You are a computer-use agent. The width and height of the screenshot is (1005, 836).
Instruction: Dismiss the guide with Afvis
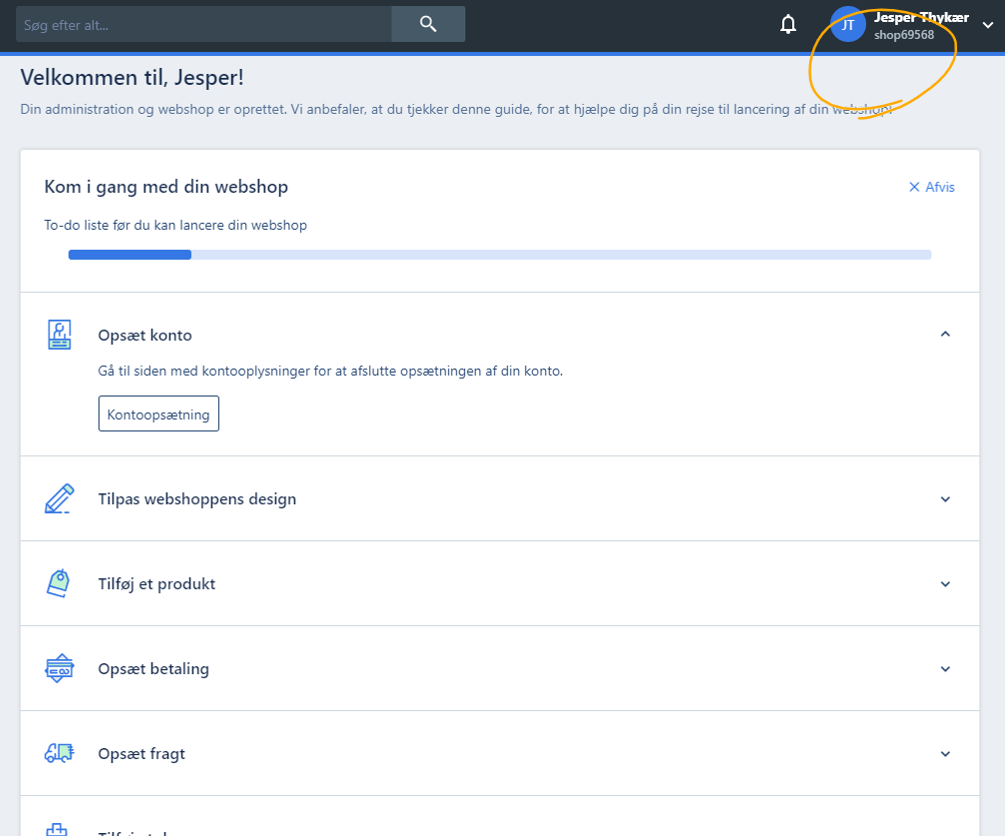931,187
